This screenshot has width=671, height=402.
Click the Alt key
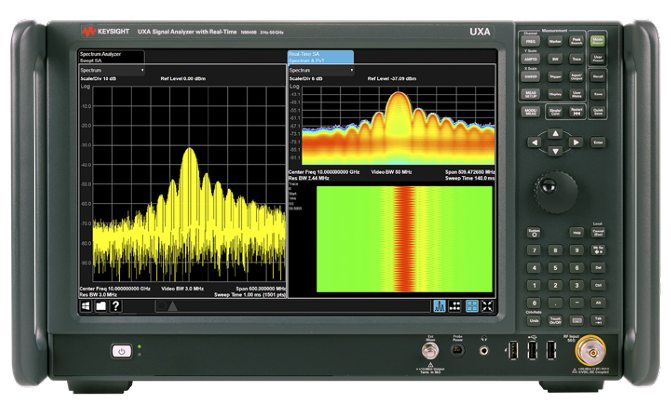(598, 303)
